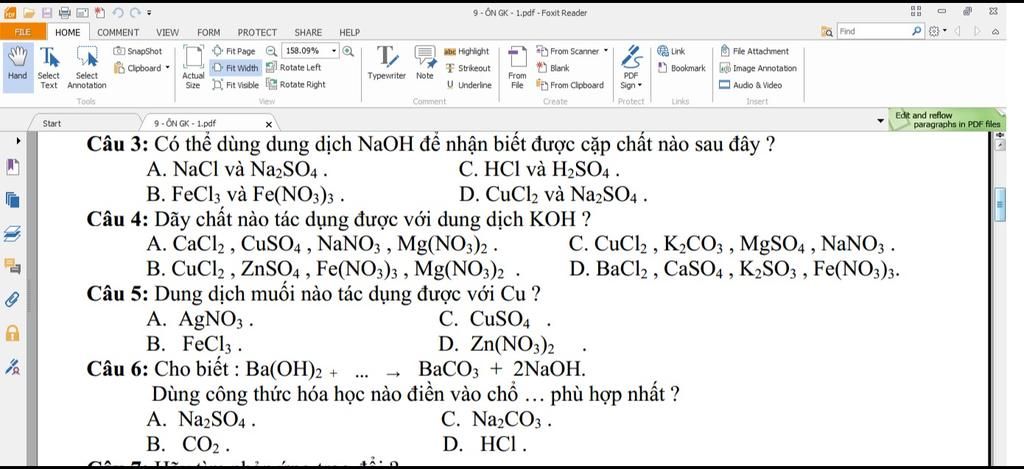
Task: Open the Bookmarks side panel
Action: tap(12, 167)
